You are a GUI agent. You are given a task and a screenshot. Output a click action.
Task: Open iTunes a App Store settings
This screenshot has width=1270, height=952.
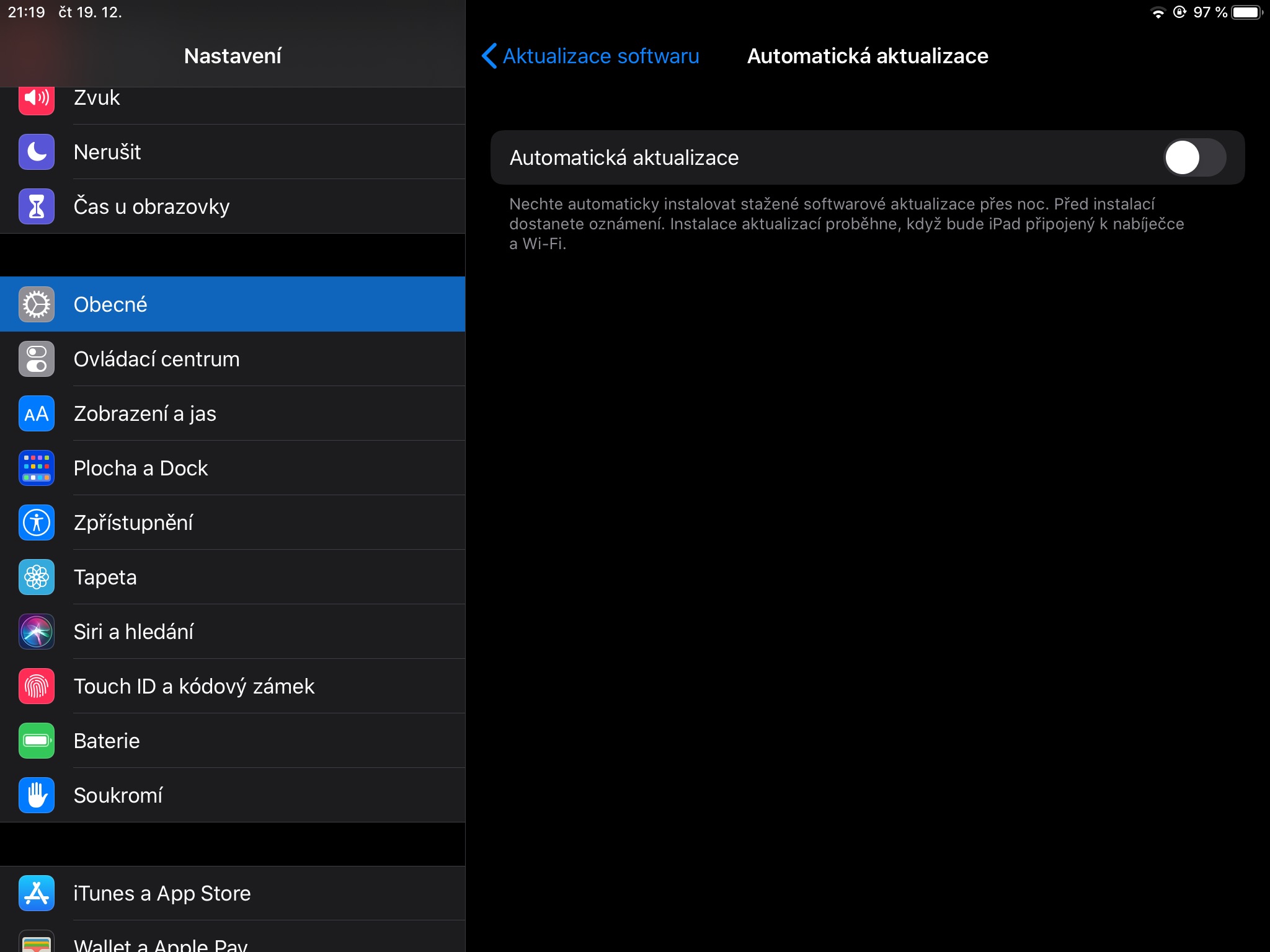[x=162, y=893]
